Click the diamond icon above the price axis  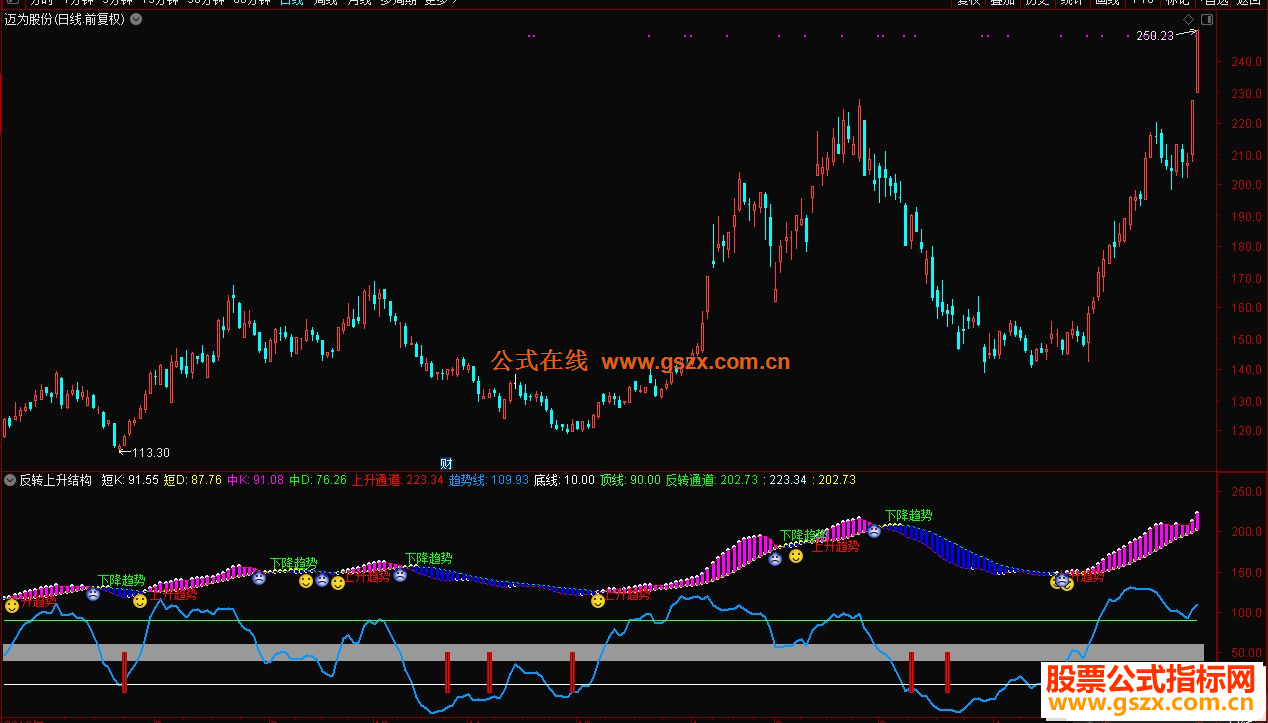(1188, 19)
